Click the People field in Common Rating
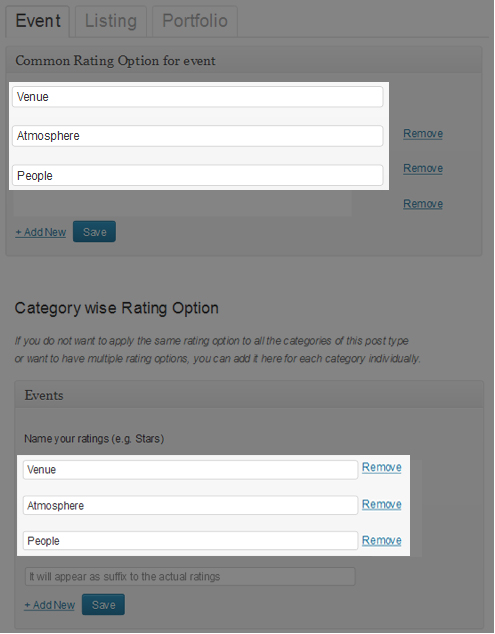The image size is (495, 634). (197, 175)
